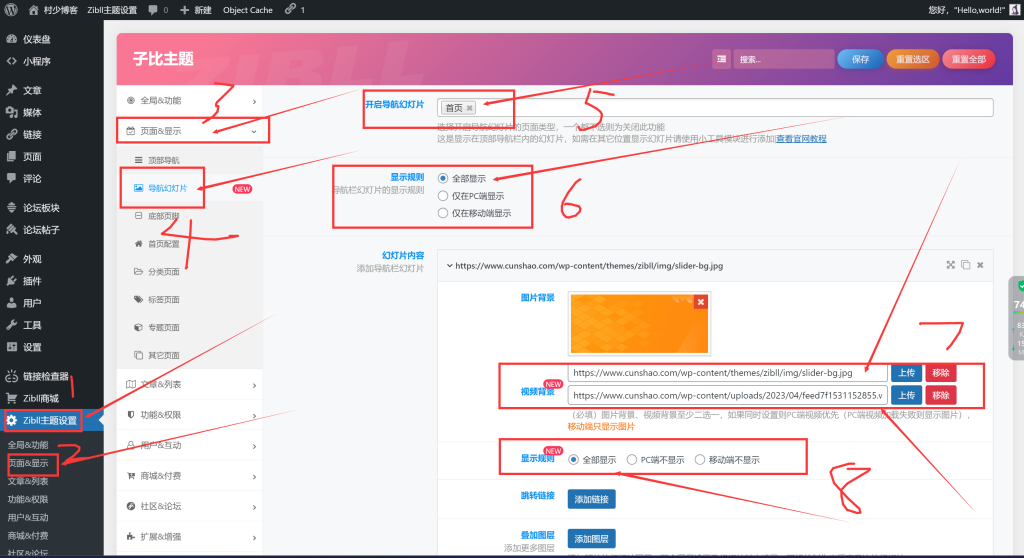Expand the 功能&权限 settings section

click(x=189, y=415)
